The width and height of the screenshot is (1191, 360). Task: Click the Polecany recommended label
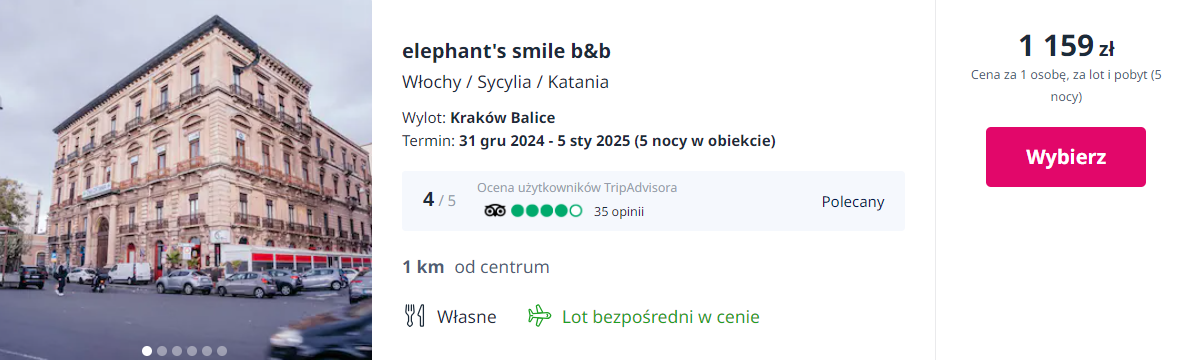(853, 201)
